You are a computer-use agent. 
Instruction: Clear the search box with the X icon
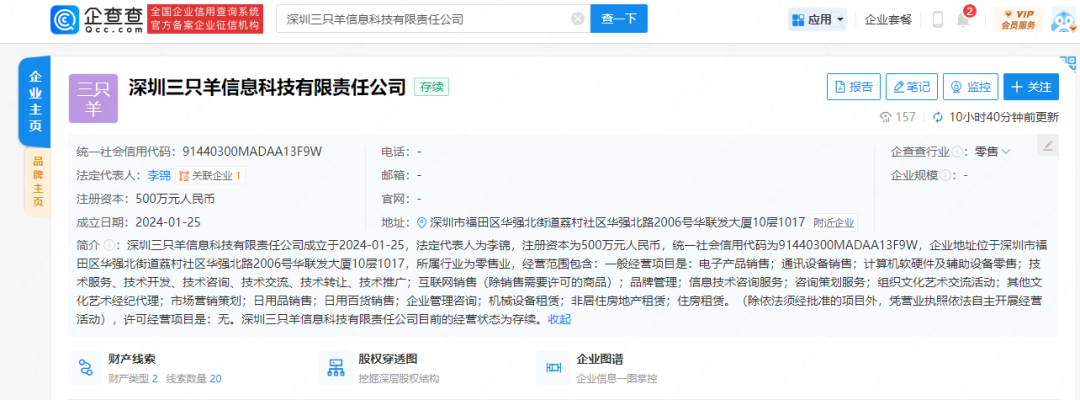pyautogui.click(x=579, y=19)
